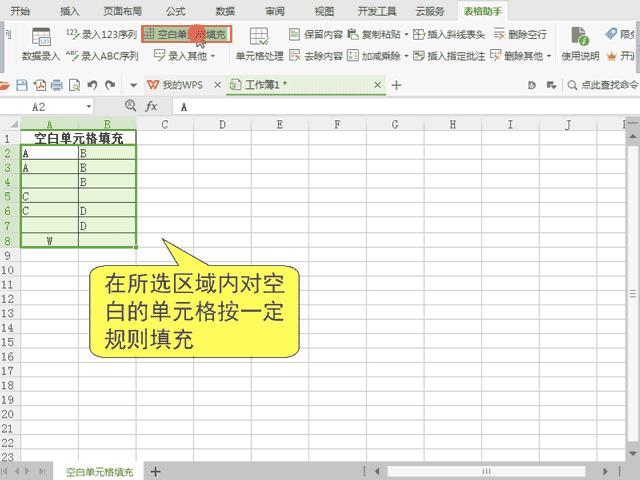
Task: Click the horizontal scrollbar left arrow
Action: pos(377,471)
